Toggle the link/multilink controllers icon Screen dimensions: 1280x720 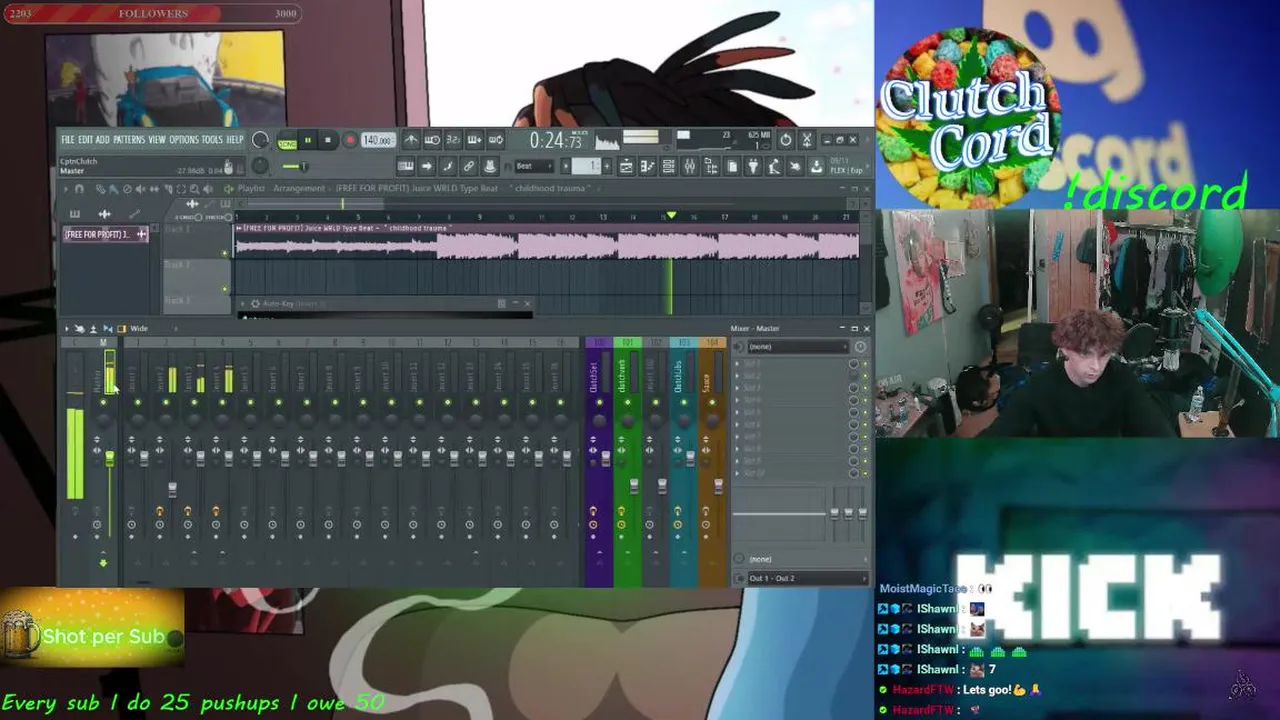pos(468,166)
